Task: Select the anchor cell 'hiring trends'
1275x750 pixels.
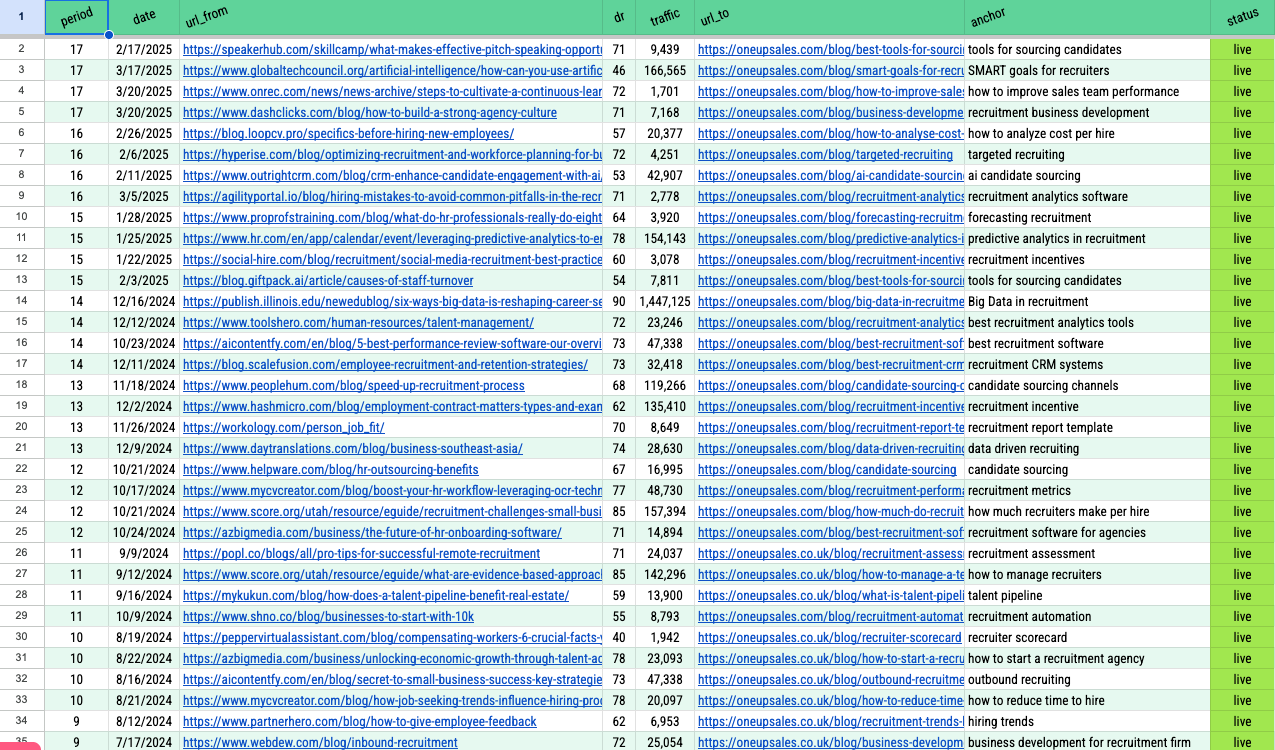Action: coord(1087,721)
